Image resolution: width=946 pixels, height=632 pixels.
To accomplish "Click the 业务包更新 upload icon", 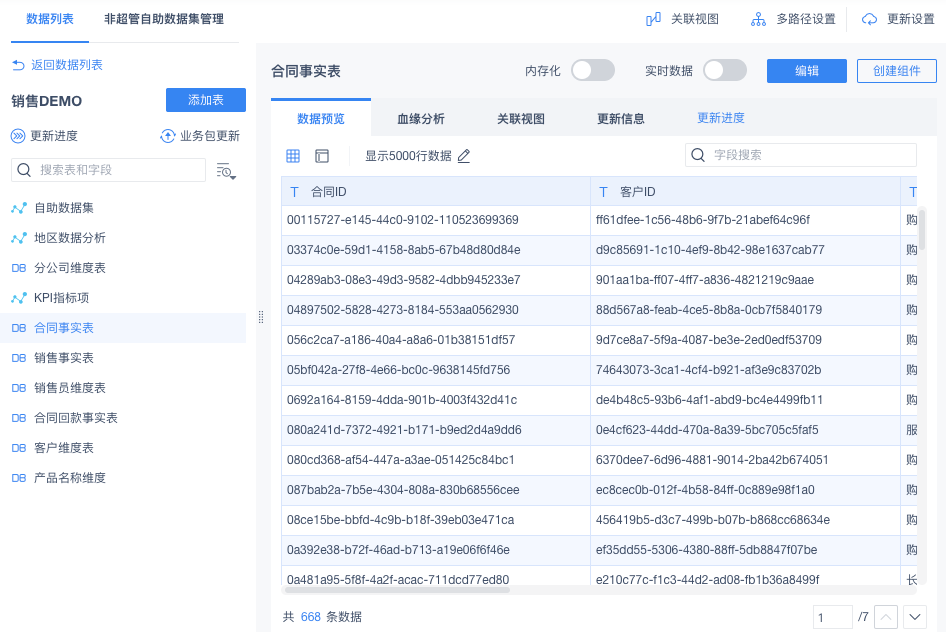I will (167, 136).
